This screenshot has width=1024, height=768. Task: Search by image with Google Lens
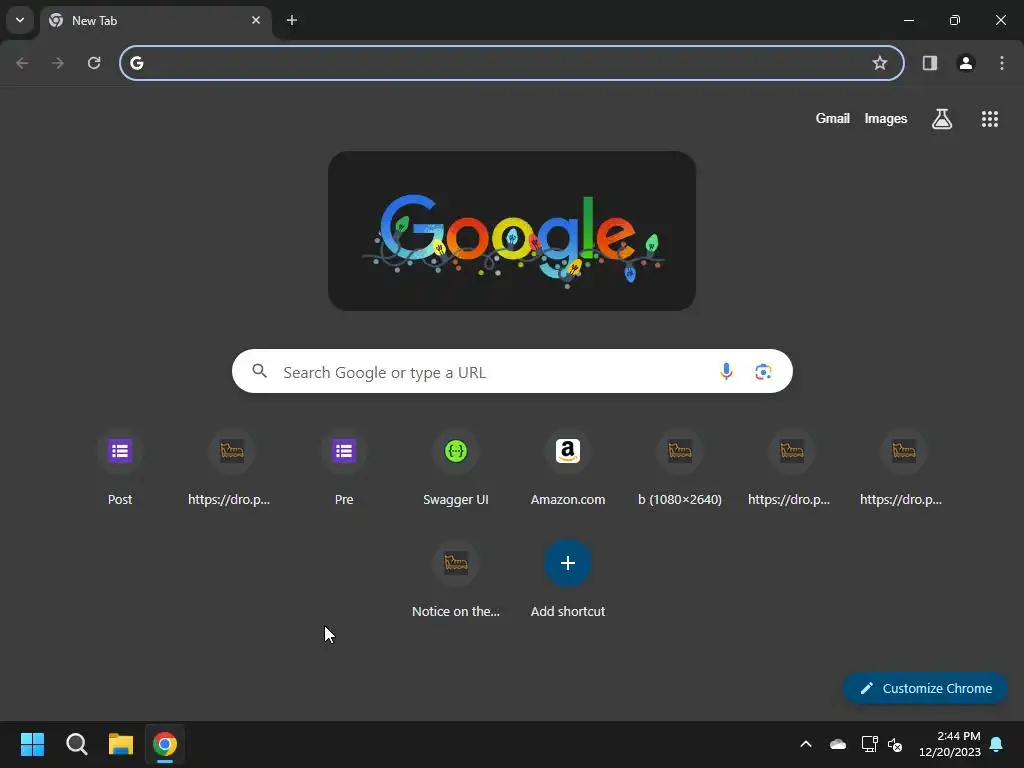point(763,372)
